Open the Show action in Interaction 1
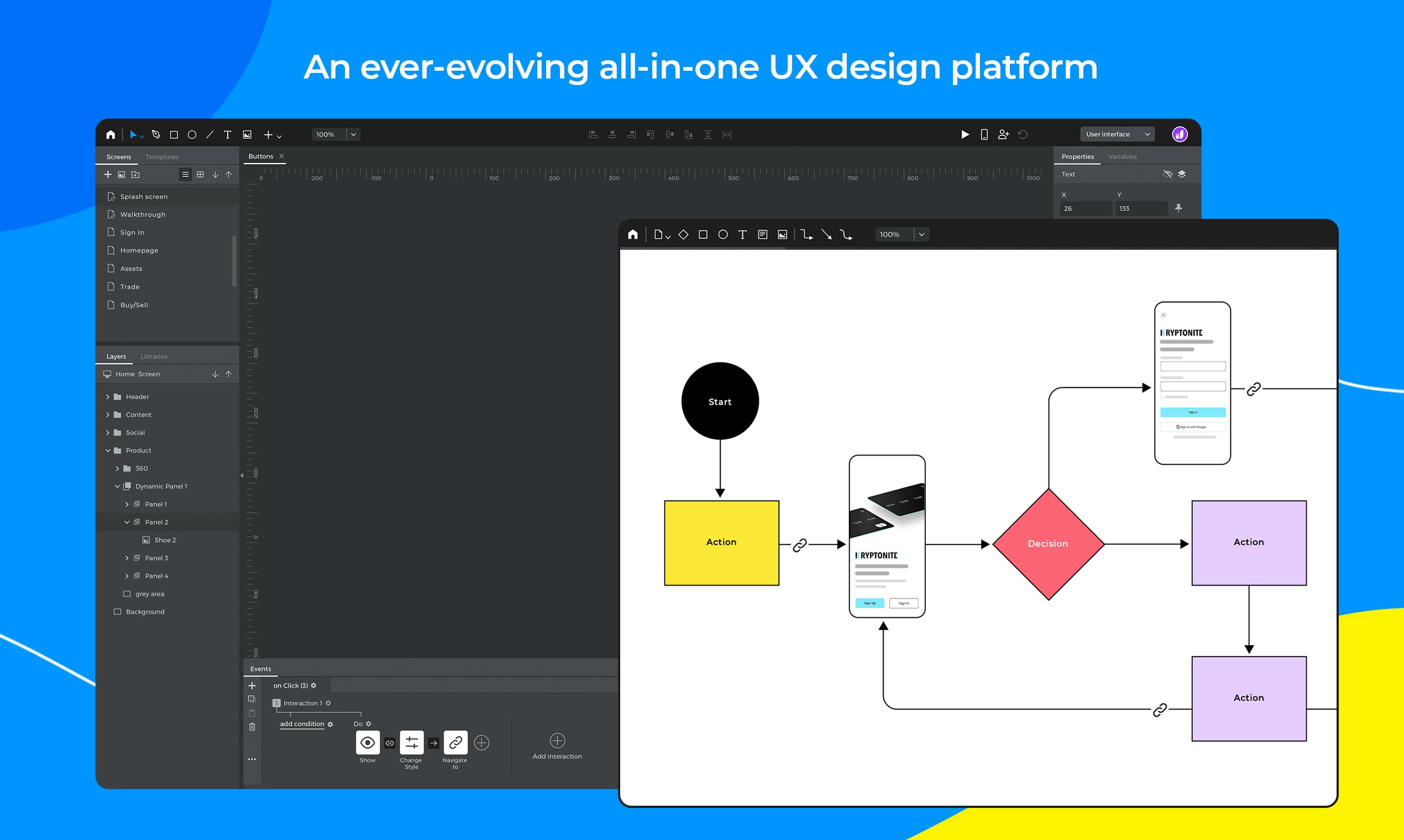1404x840 pixels. 368,742
